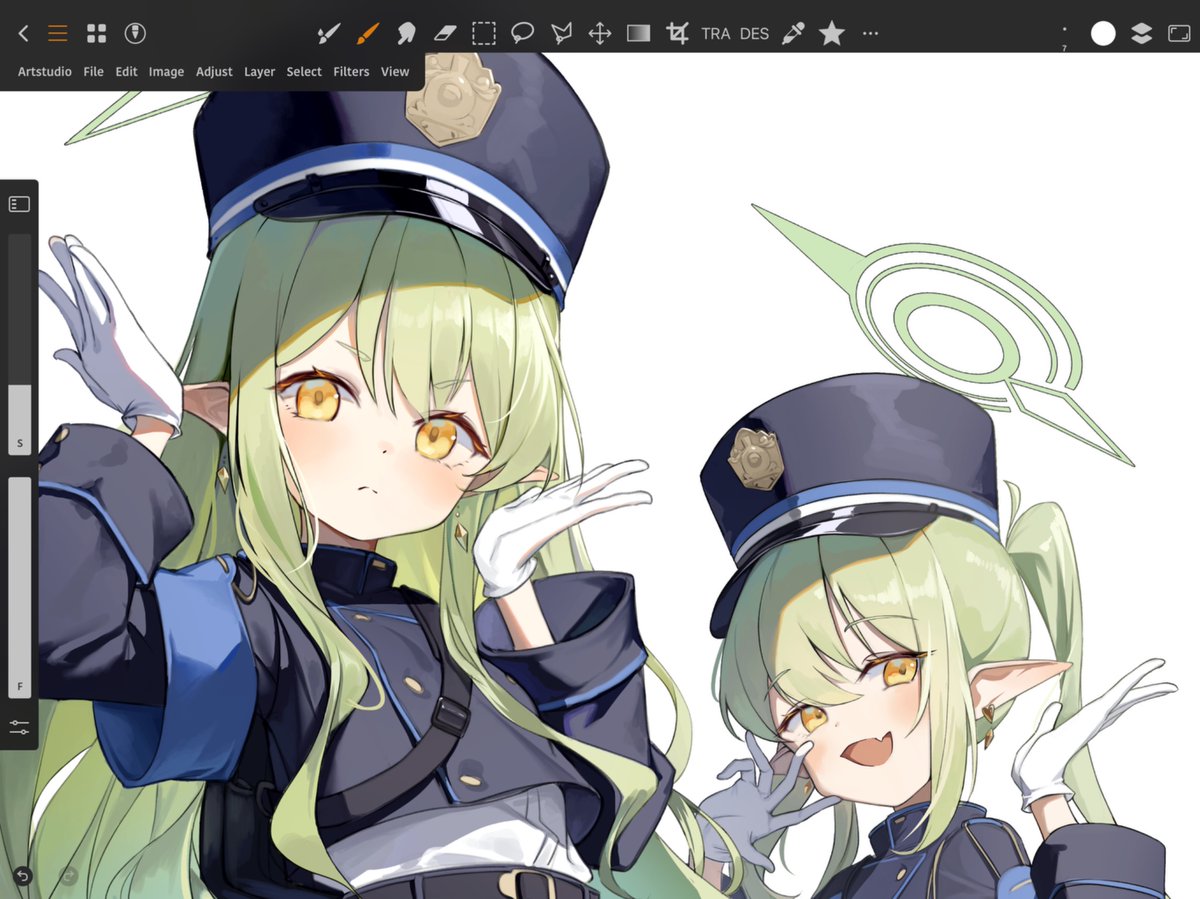
Task: Open the Select menu
Action: [x=304, y=72]
